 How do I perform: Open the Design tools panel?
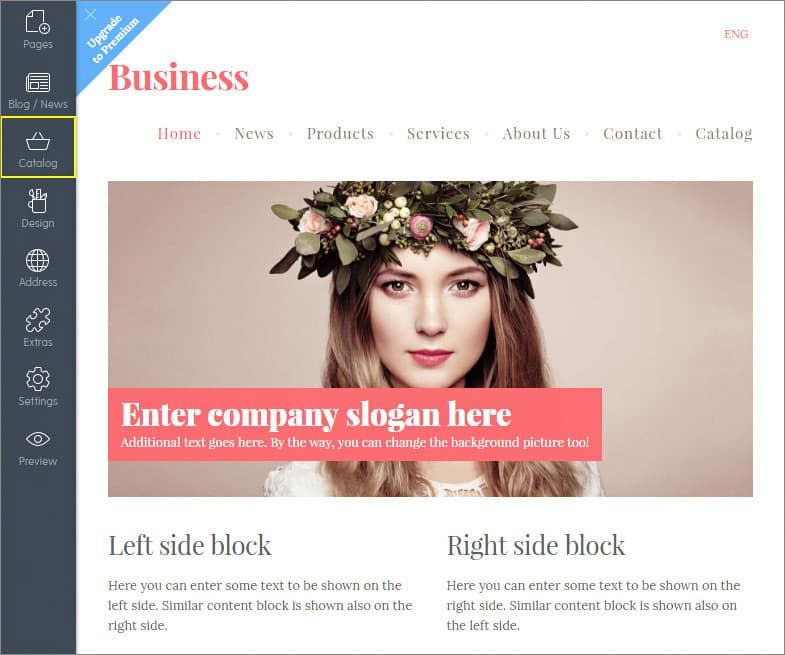click(x=38, y=208)
